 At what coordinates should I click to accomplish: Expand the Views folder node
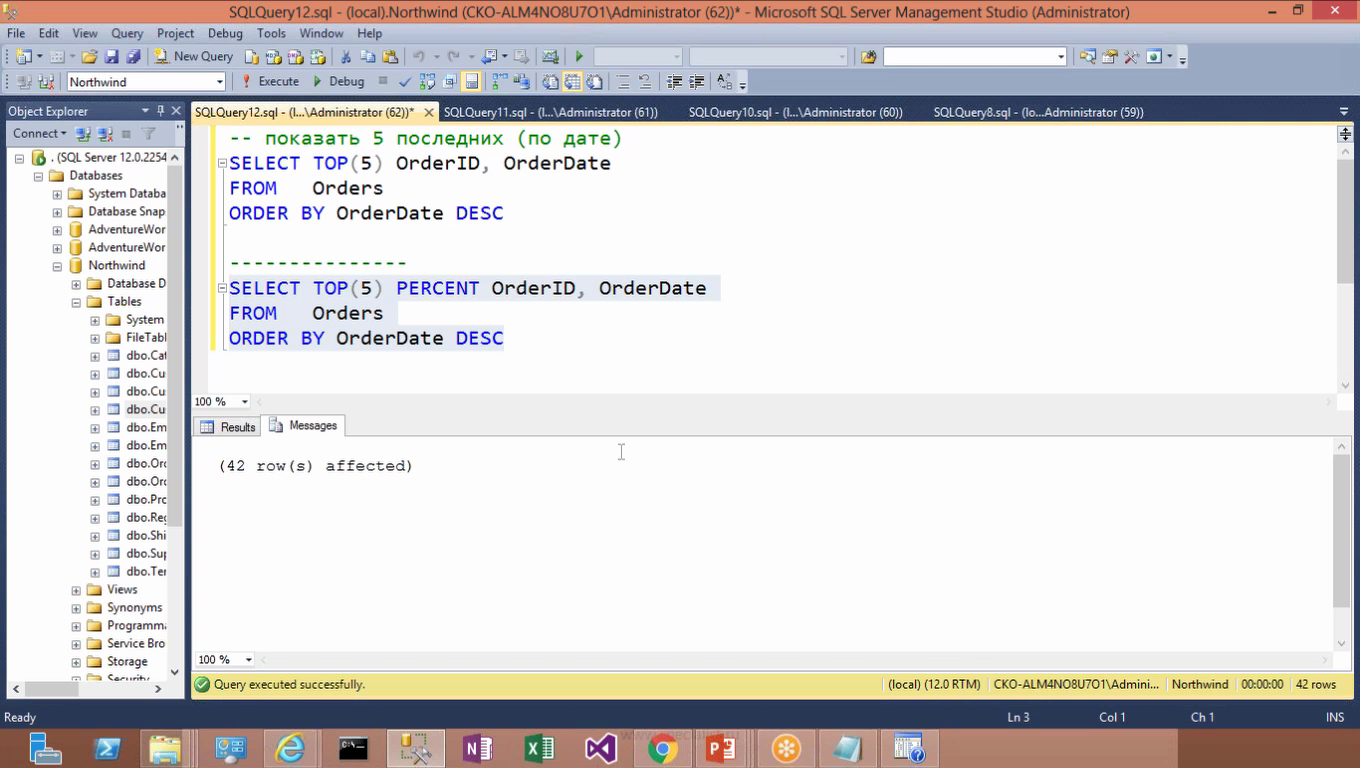76,590
